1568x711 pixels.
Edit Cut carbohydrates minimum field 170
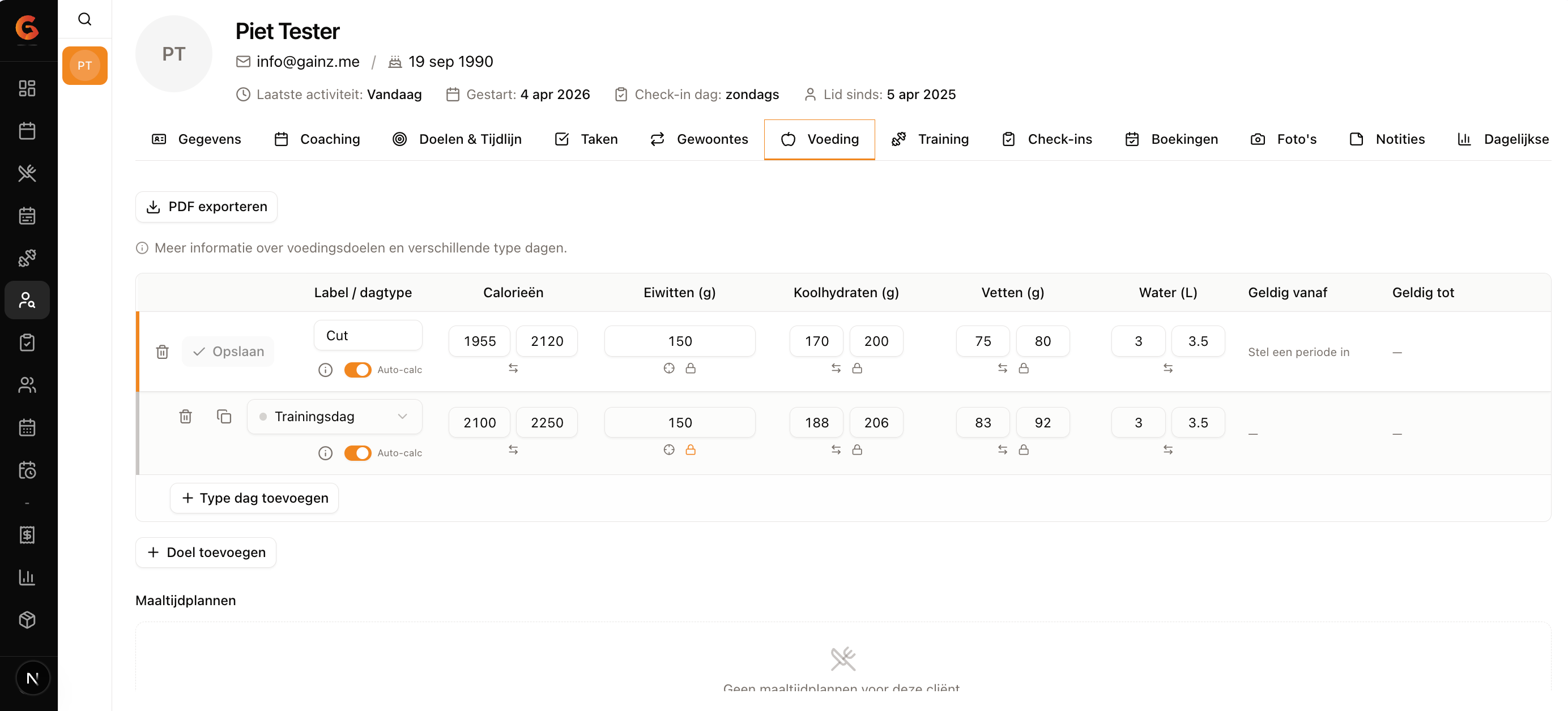(817, 341)
